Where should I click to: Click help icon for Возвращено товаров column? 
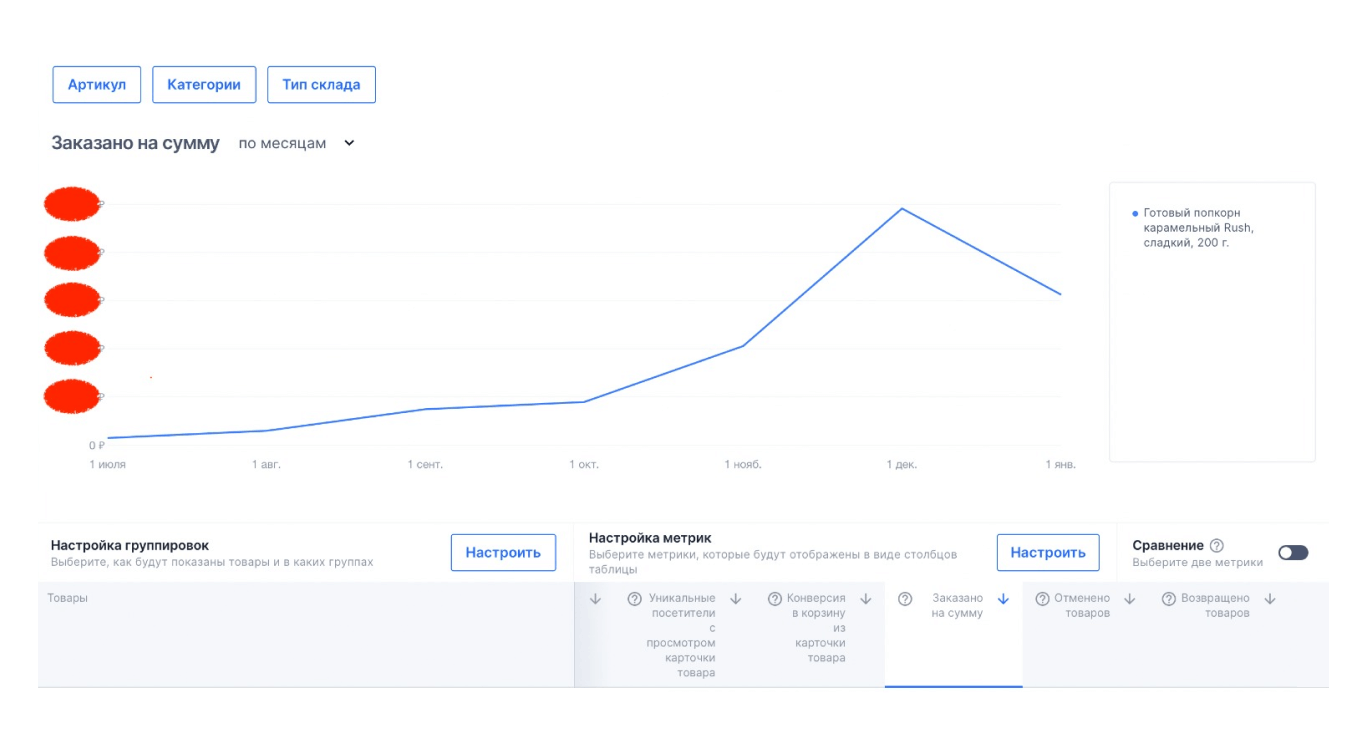[1168, 599]
